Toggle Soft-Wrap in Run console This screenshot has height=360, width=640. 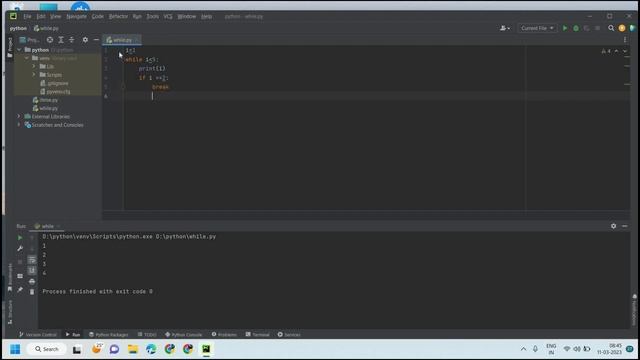pyautogui.click(x=32, y=260)
